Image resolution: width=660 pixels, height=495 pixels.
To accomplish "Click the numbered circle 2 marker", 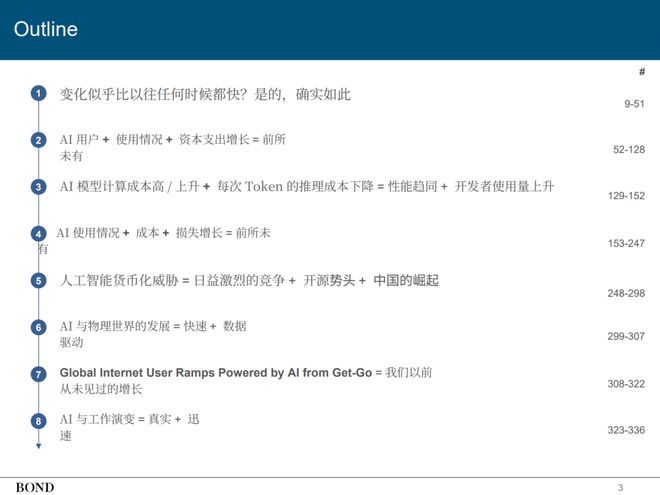I will click(x=38, y=140).
